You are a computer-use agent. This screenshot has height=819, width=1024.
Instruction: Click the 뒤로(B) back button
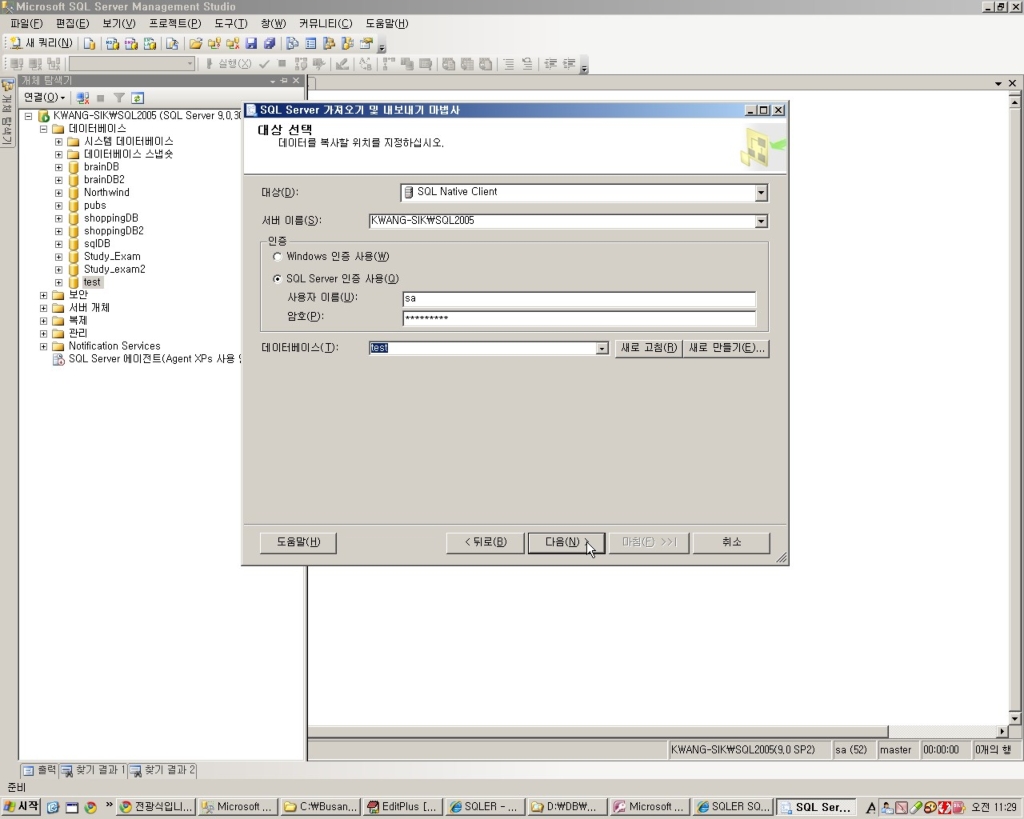coord(485,542)
